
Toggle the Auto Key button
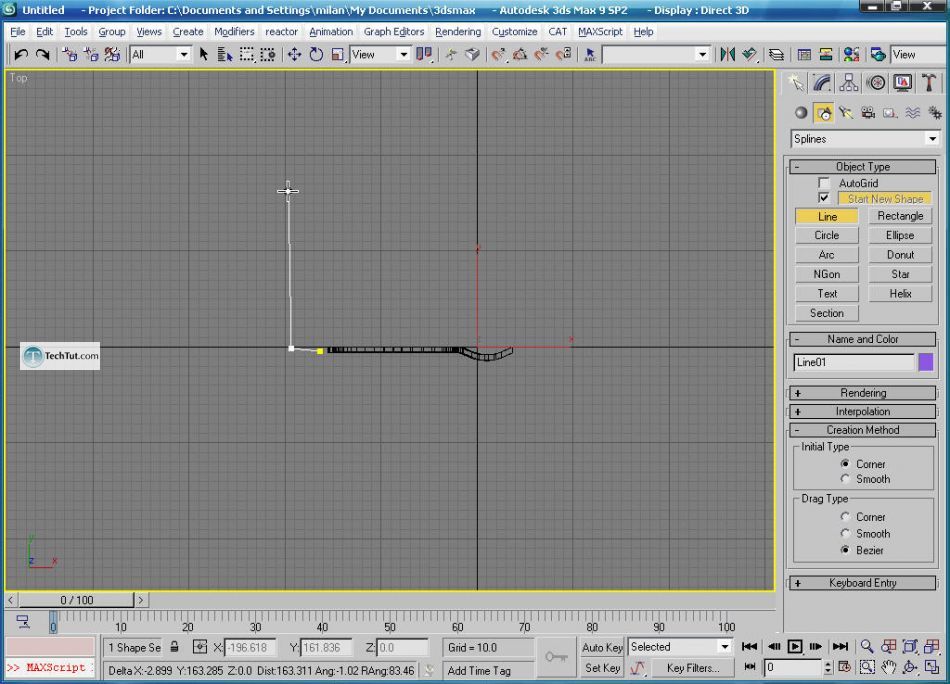point(602,647)
